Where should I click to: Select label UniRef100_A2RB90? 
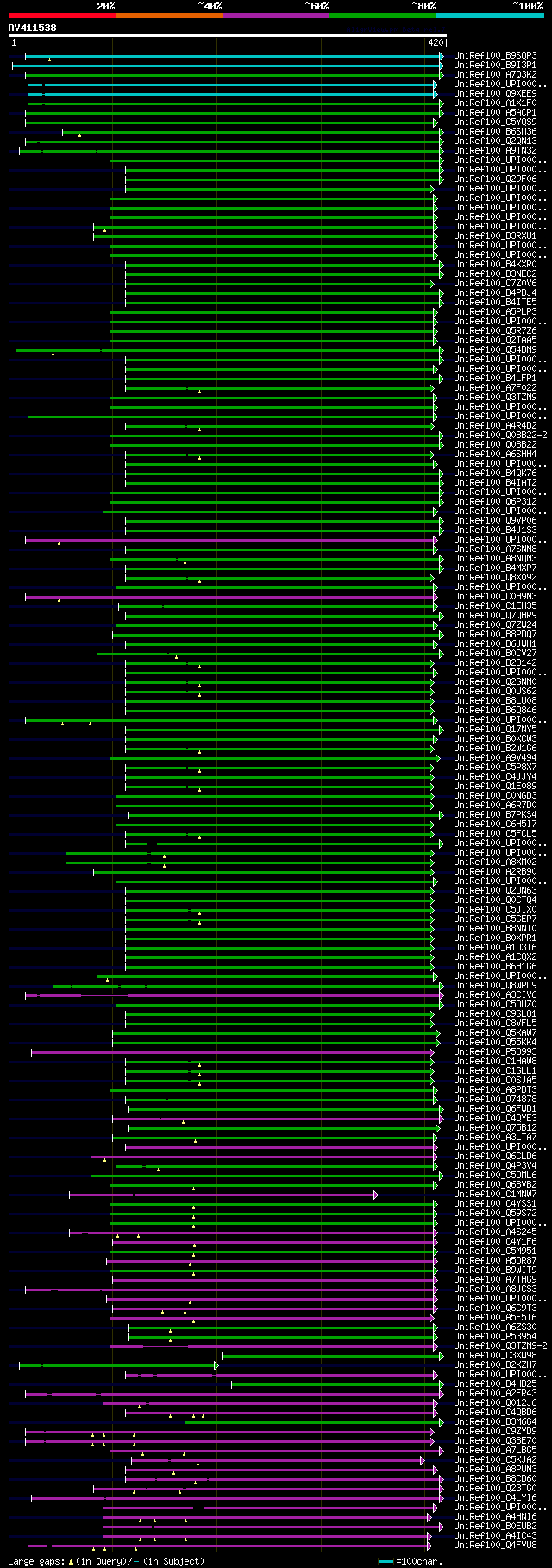pyautogui.click(x=495, y=871)
